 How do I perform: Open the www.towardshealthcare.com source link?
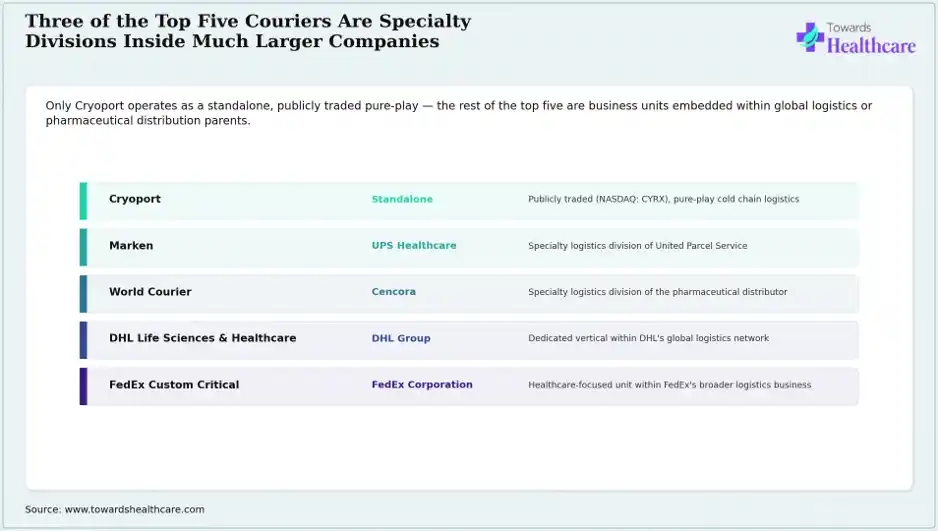pos(135,509)
